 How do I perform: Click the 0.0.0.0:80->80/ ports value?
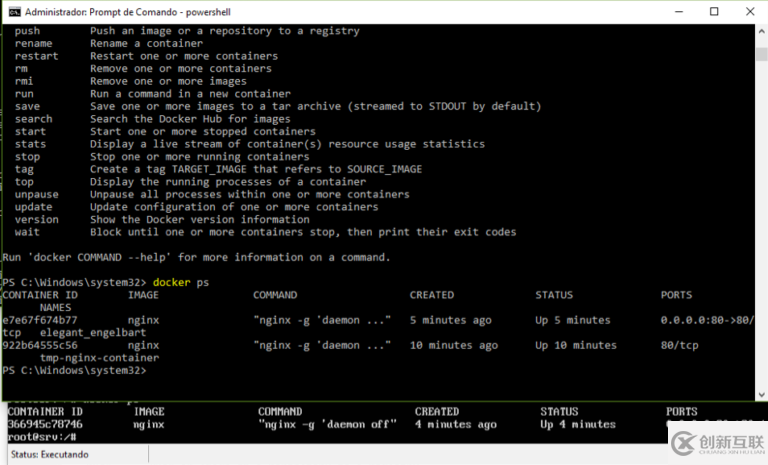point(707,320)
